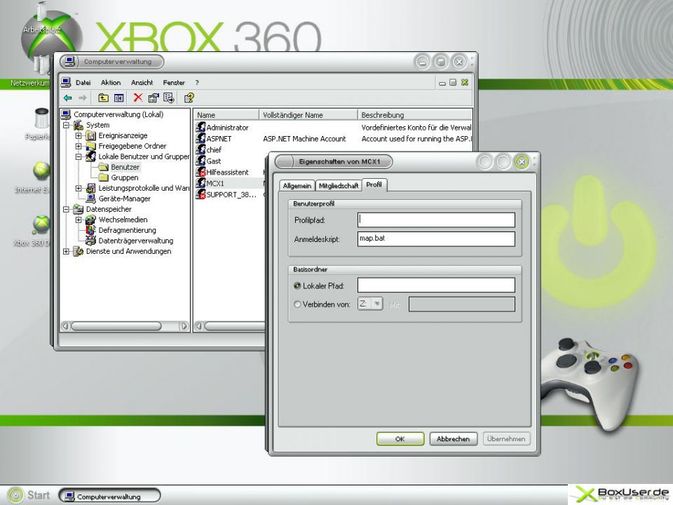Open the Ansicht menu

coord(142,82)
